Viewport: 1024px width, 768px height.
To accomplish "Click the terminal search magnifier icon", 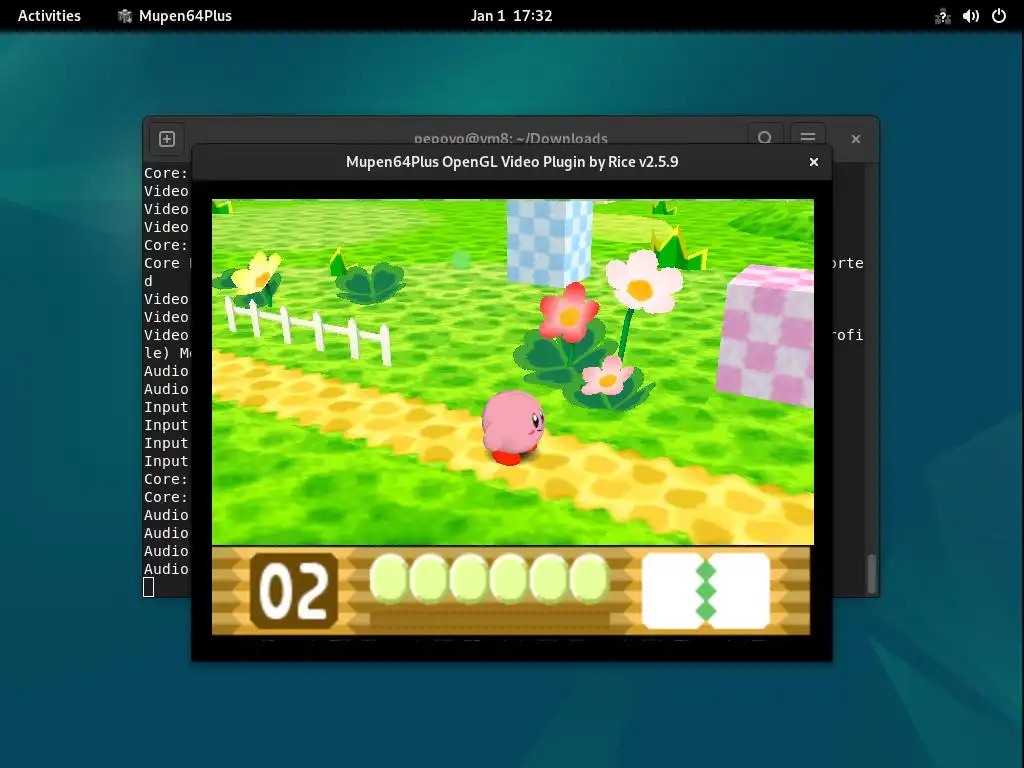I will click(765, 138).
